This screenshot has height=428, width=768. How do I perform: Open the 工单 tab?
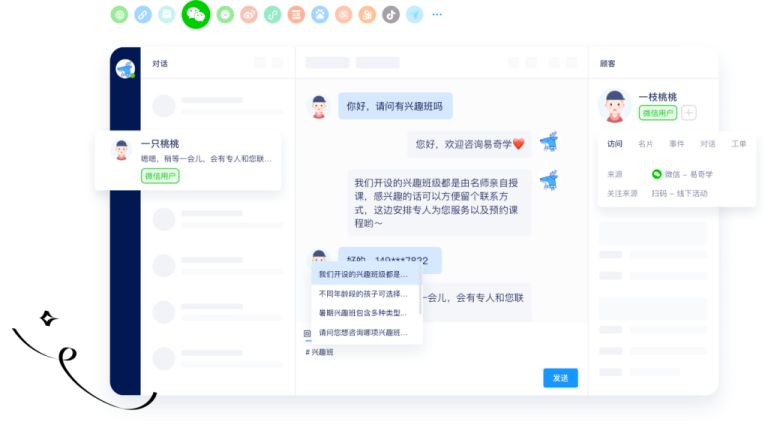[739, 143]
